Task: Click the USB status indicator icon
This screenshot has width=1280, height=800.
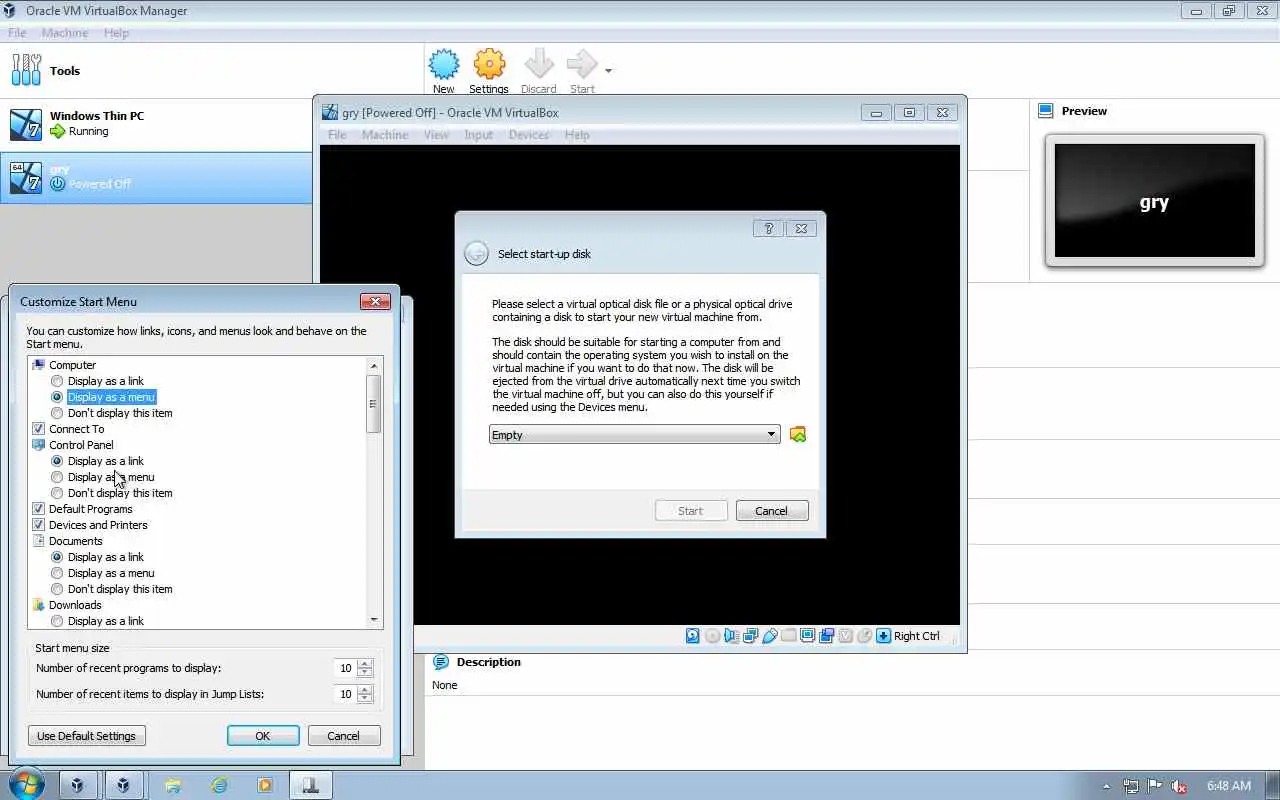Action: click(x=769, y=635)
